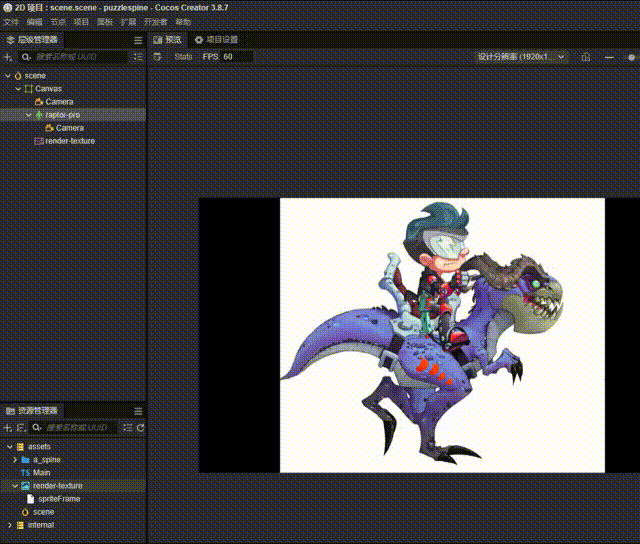Viewport: 640px width, 544px height.
Task: Select the internal folder
Action: [x=73, y=525]
